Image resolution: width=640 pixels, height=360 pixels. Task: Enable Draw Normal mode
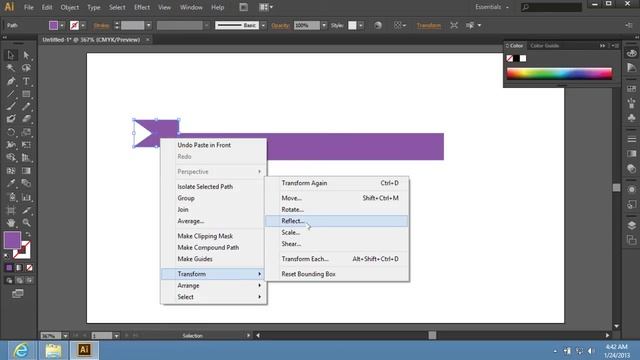9,280
